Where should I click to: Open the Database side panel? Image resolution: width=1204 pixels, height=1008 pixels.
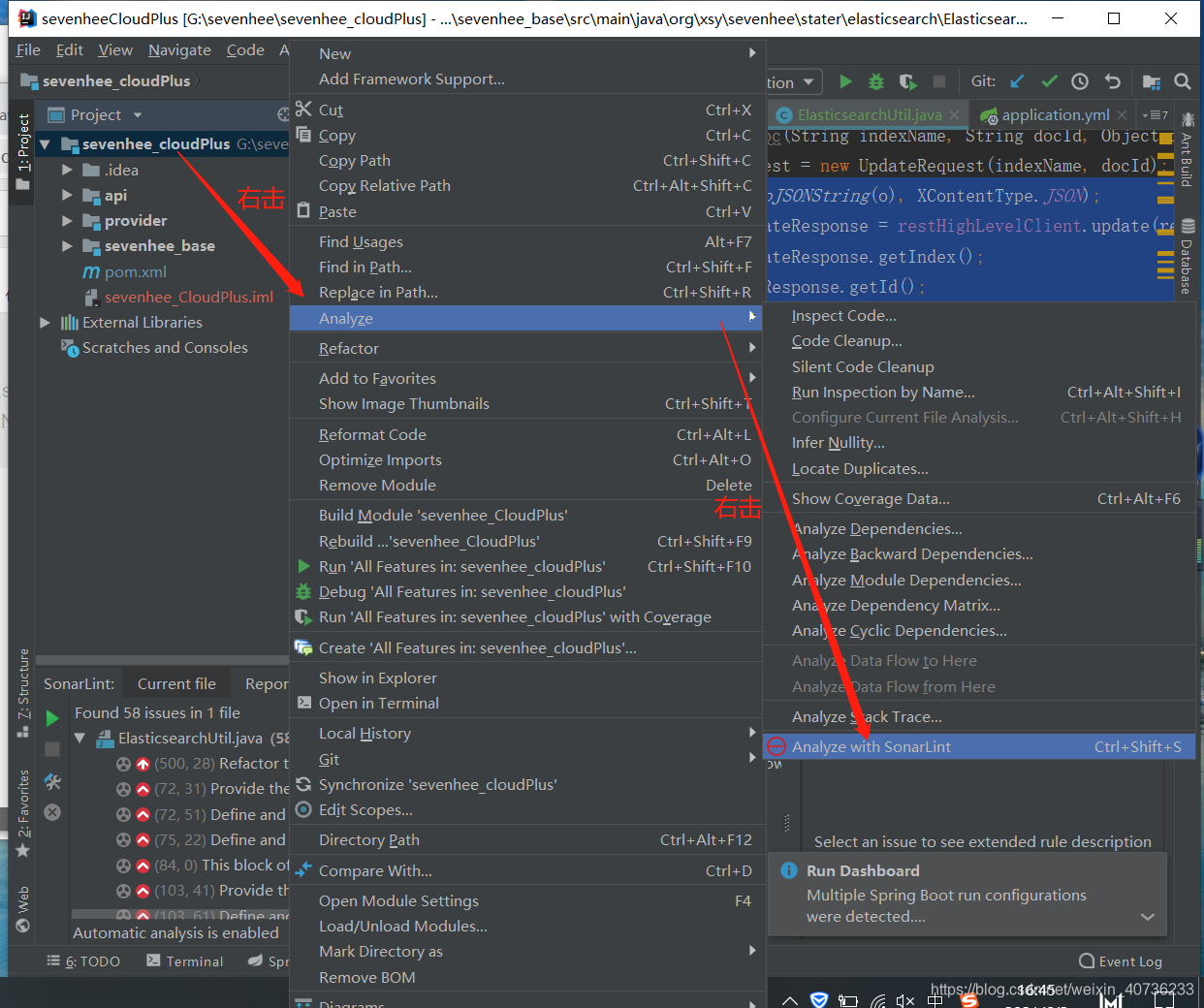point(1188,257)
